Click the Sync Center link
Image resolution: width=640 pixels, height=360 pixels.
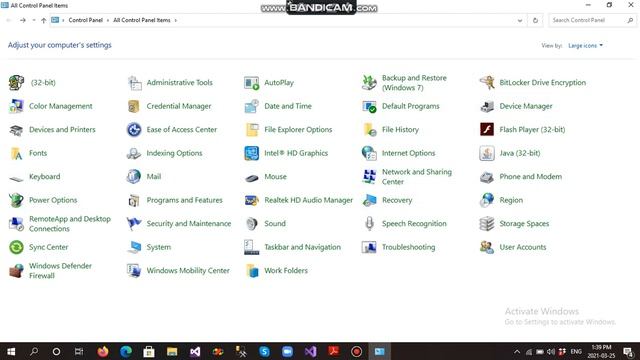coord(49,247)
